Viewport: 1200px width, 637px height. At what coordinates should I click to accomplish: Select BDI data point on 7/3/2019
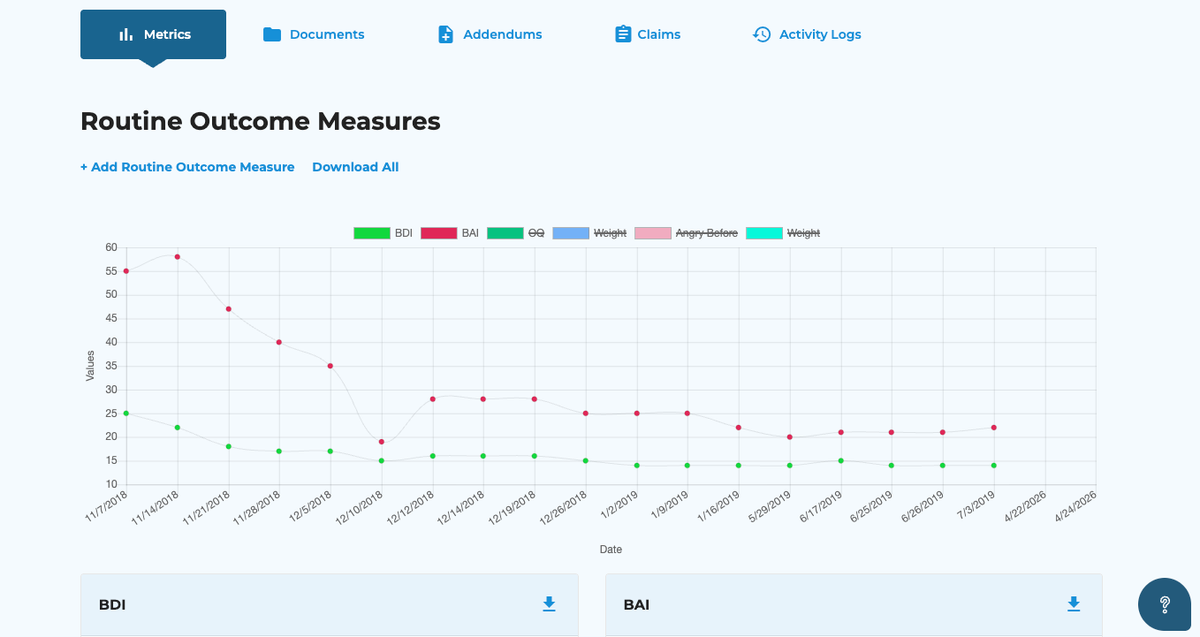(993, 465)
